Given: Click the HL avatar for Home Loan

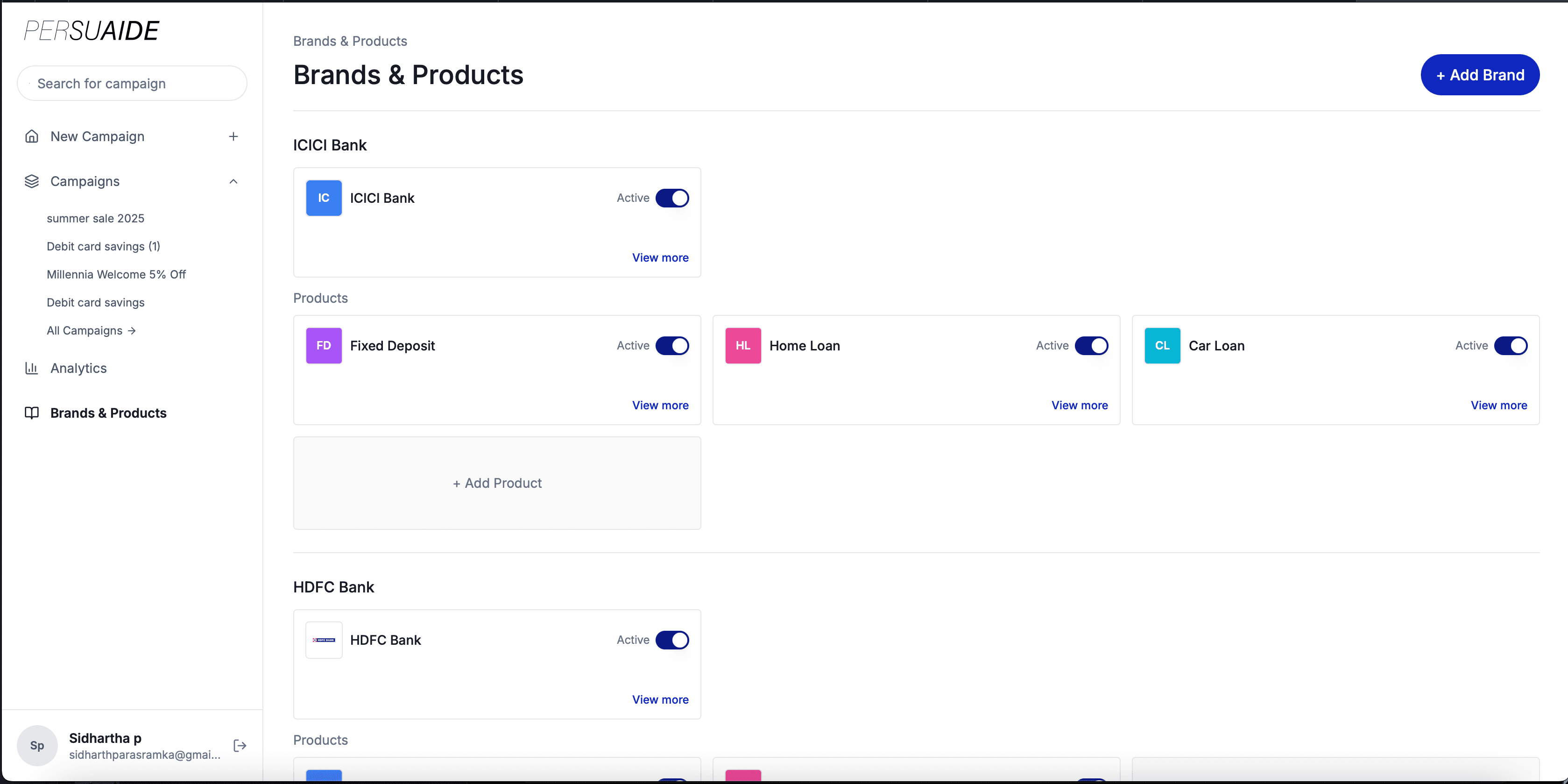Looking at the screenshot, I should [x=743, y=345].
